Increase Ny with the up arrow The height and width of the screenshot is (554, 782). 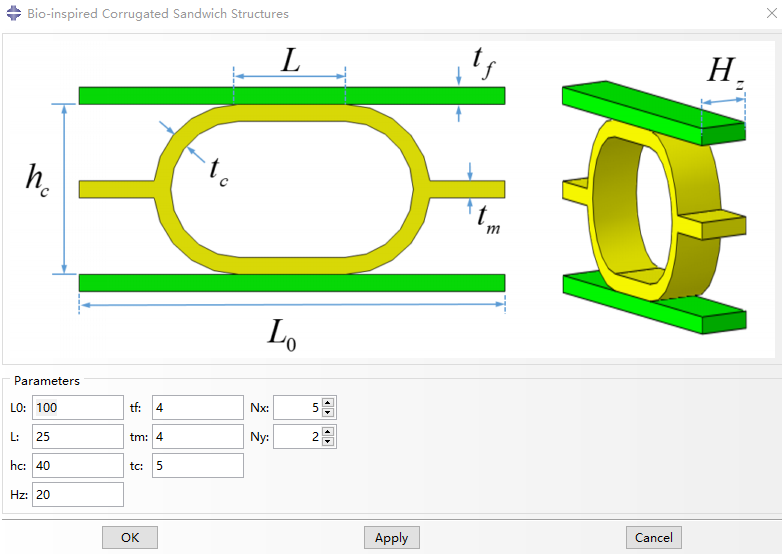328,431
